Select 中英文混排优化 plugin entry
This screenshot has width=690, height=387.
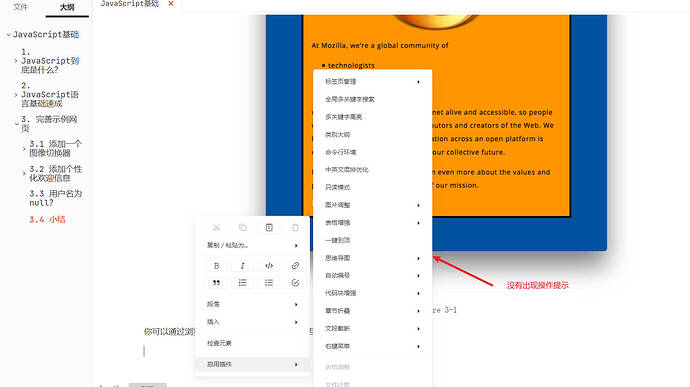point(372,170)
